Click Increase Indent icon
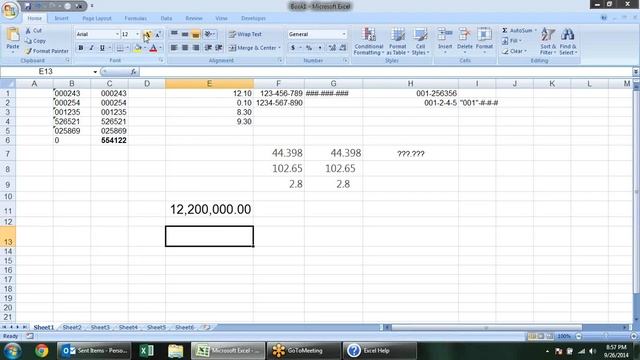 pyautogui.click(x=219, y=48)
